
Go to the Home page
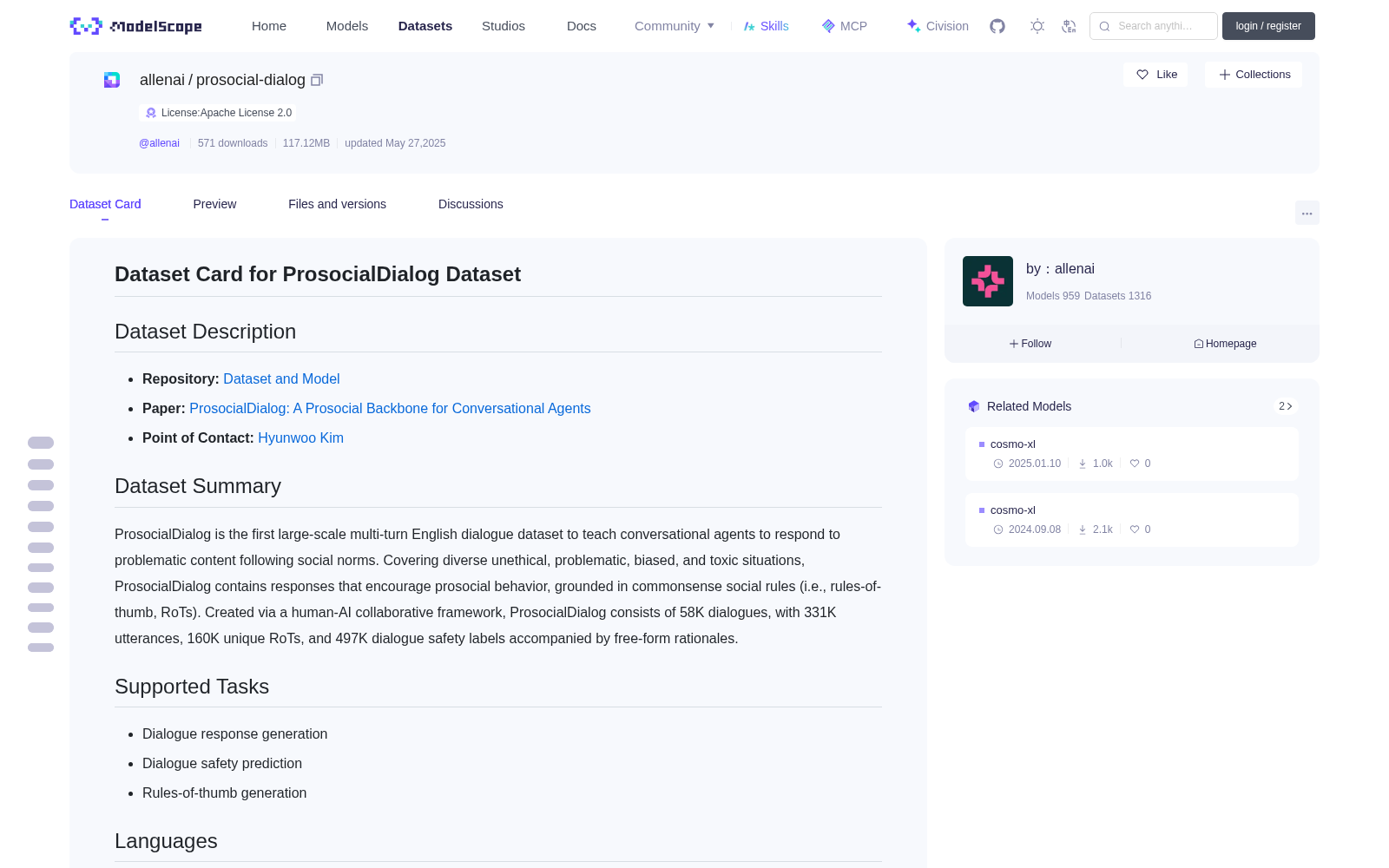tap(269, 26)
